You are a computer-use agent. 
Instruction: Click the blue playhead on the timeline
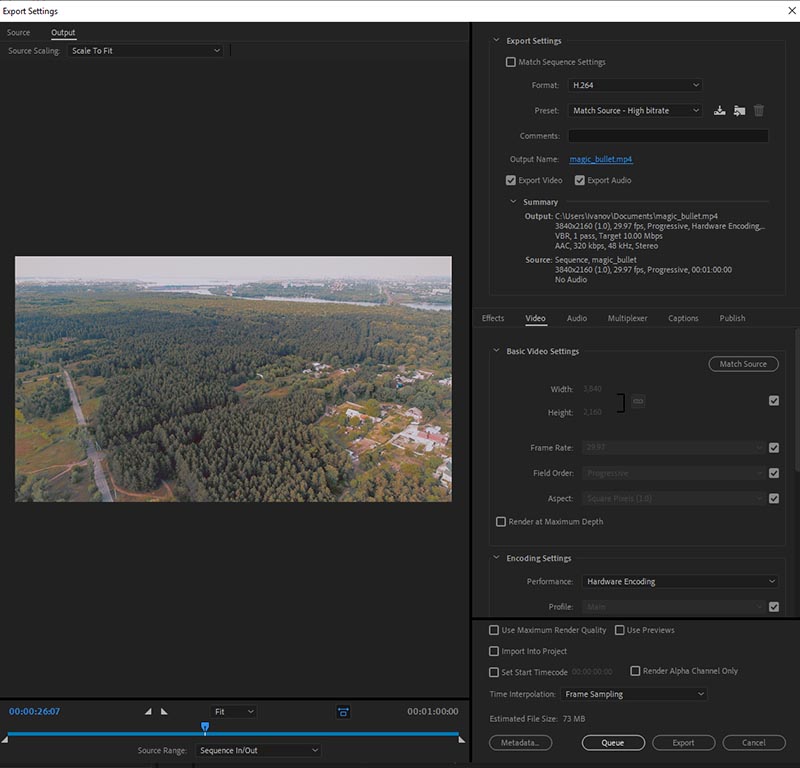click(x=205, y=727)
